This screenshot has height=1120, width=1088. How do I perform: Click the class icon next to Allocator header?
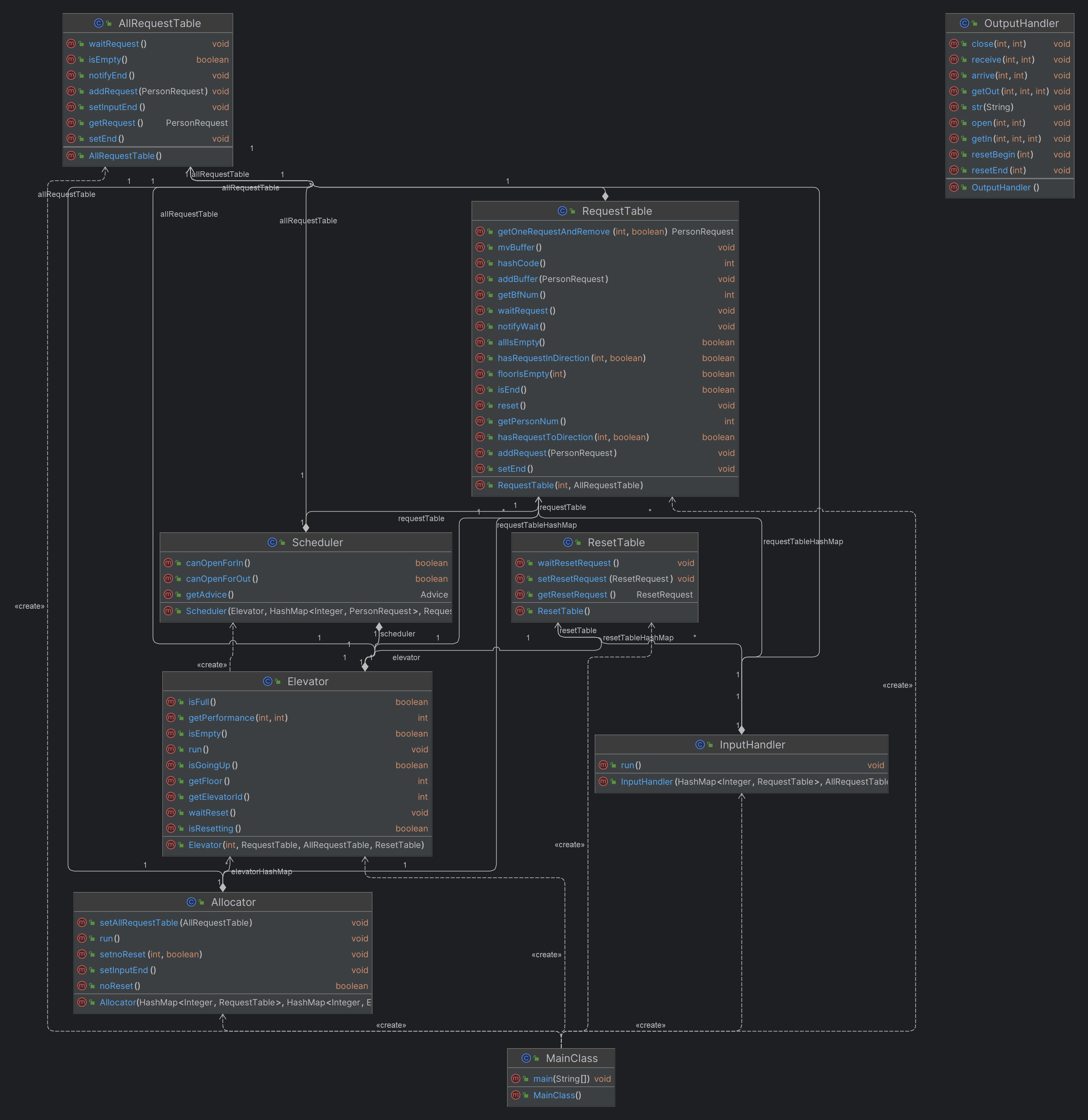191,902
